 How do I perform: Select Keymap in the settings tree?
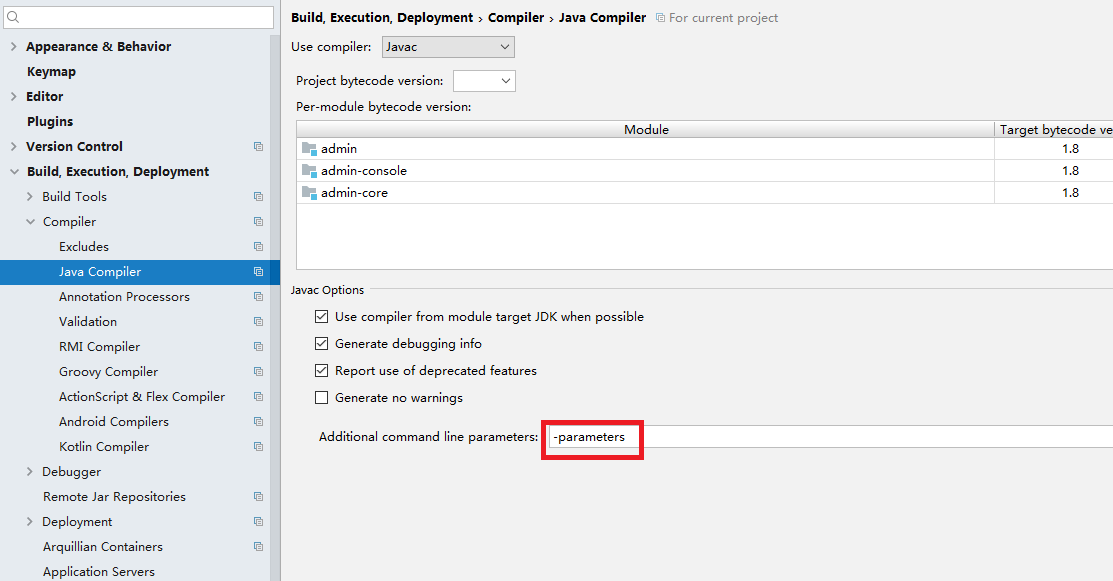[x=51, y=72]
